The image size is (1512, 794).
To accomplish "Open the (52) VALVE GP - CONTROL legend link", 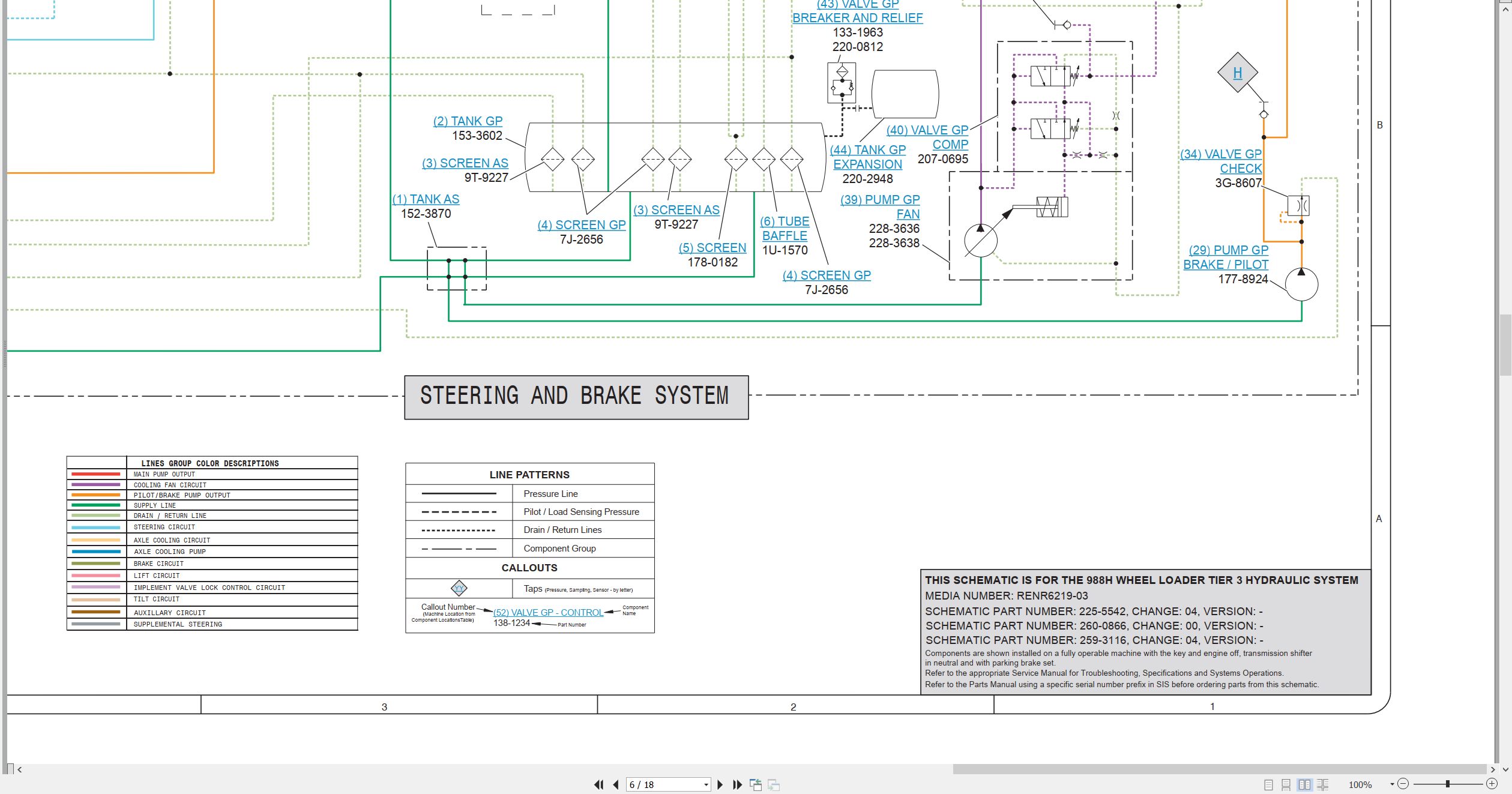I will (x=548, y=613).
